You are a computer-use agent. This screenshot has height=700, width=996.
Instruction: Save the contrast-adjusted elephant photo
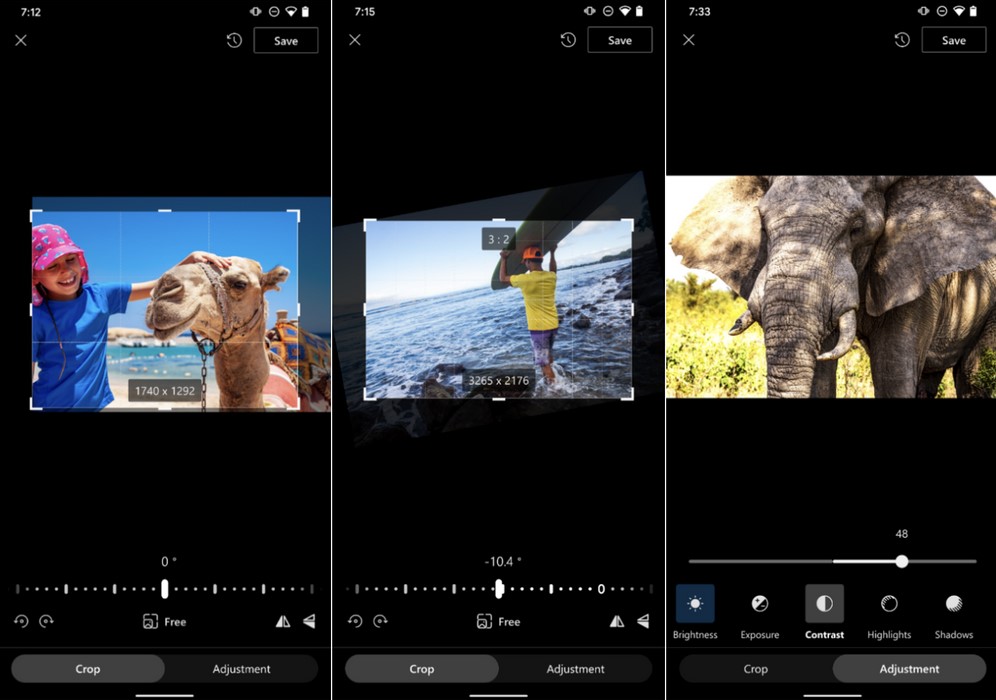tap(954, 40)
